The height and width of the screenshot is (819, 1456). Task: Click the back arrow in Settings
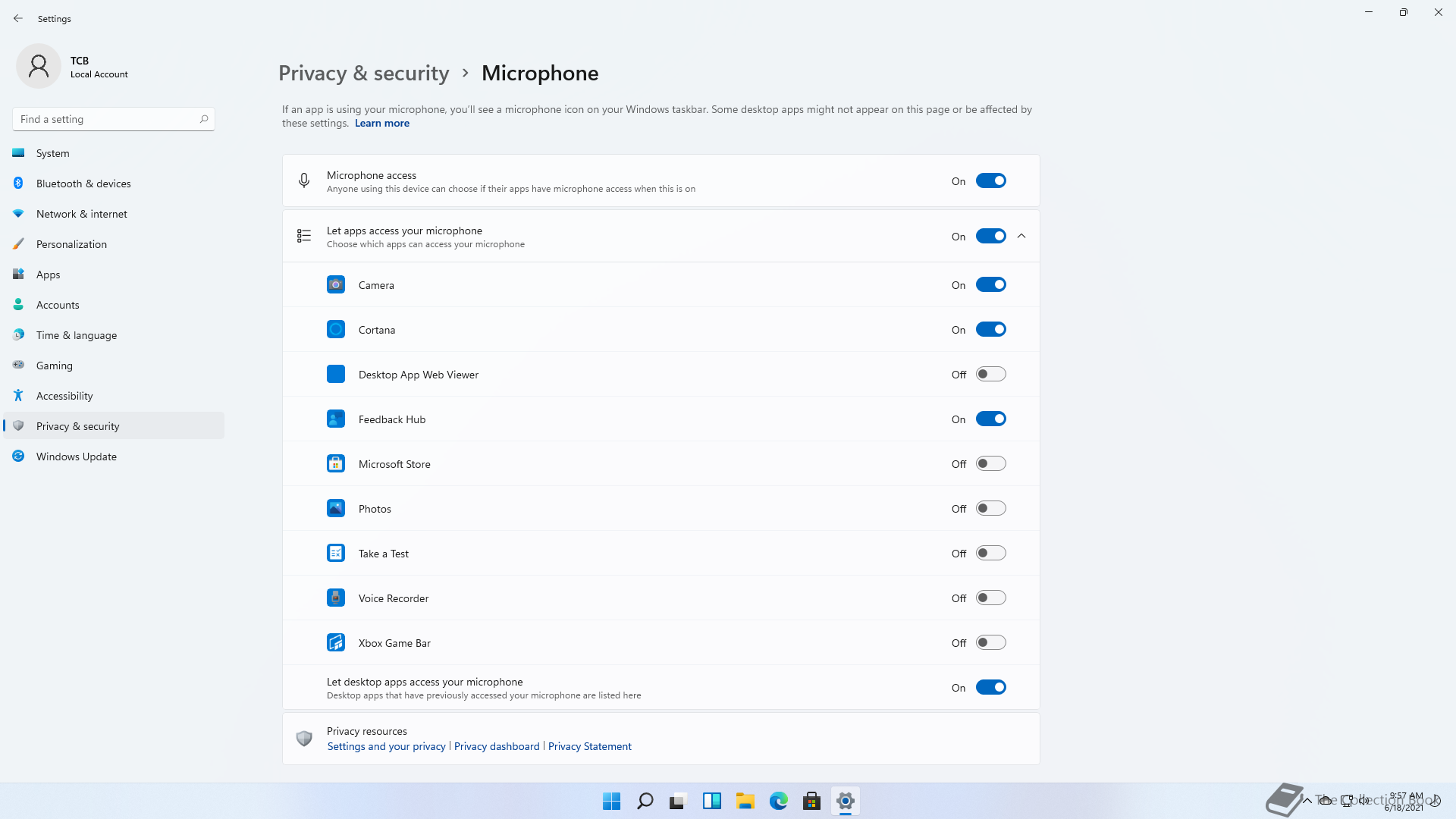[18, 18]
